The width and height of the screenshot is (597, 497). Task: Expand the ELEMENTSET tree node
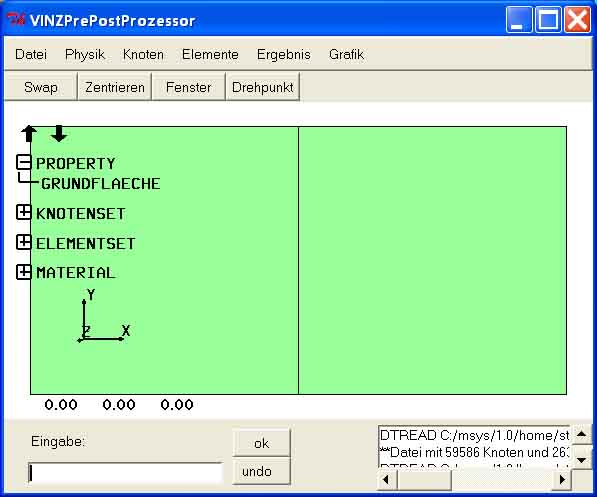click(x=24, y=242)
